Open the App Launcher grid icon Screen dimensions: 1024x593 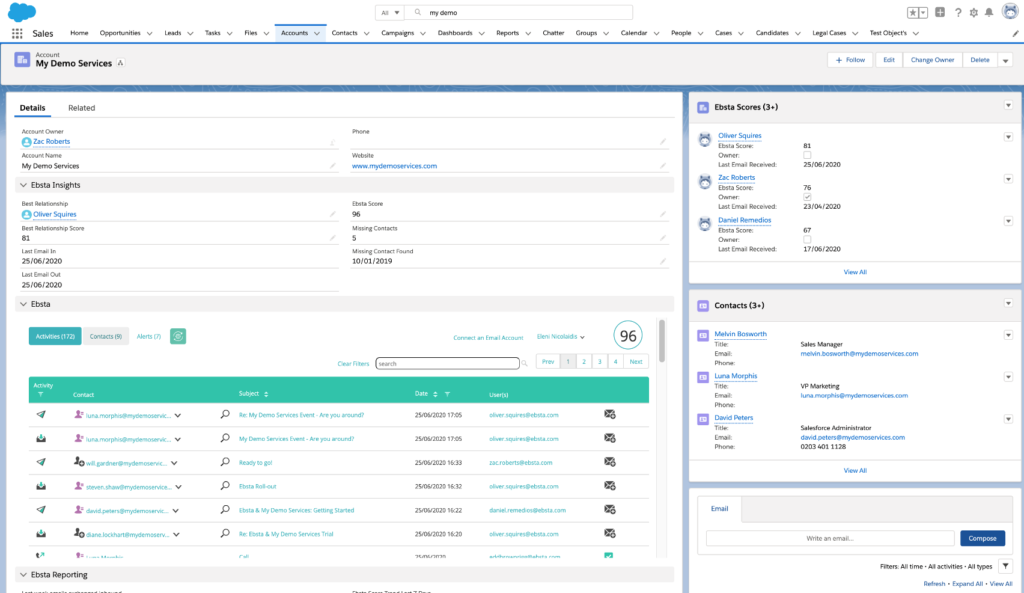point(17,33)
